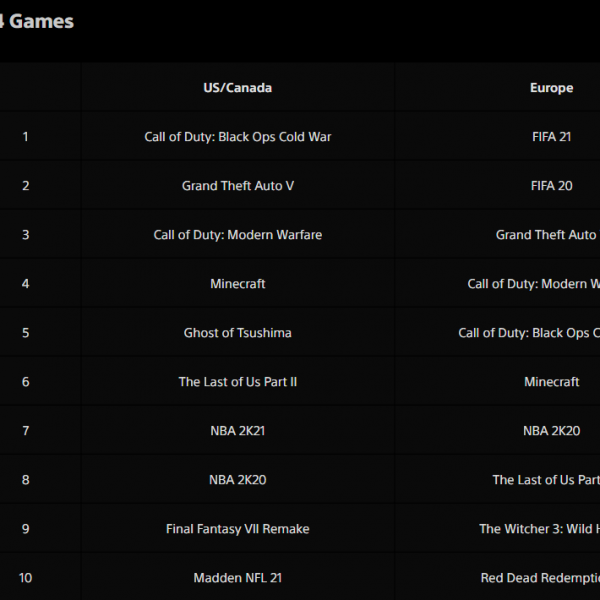Click NBA 2K20 in the US/Canada column
600x600 pixels.
point(238,479)
